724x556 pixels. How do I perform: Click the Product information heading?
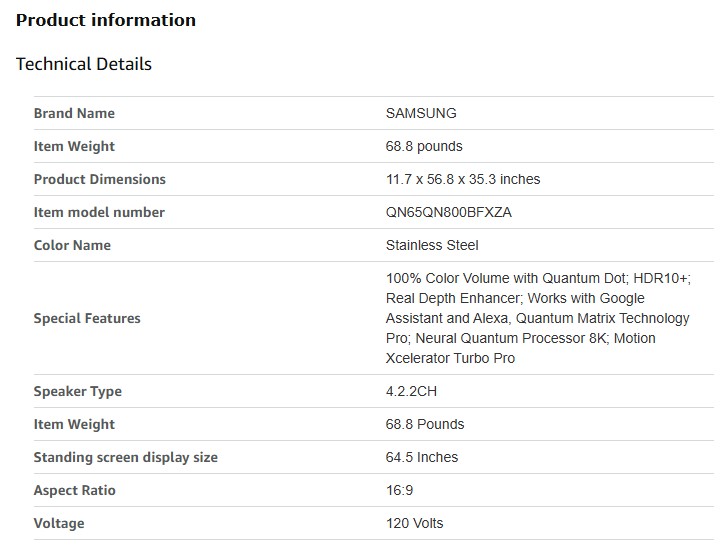106,20
